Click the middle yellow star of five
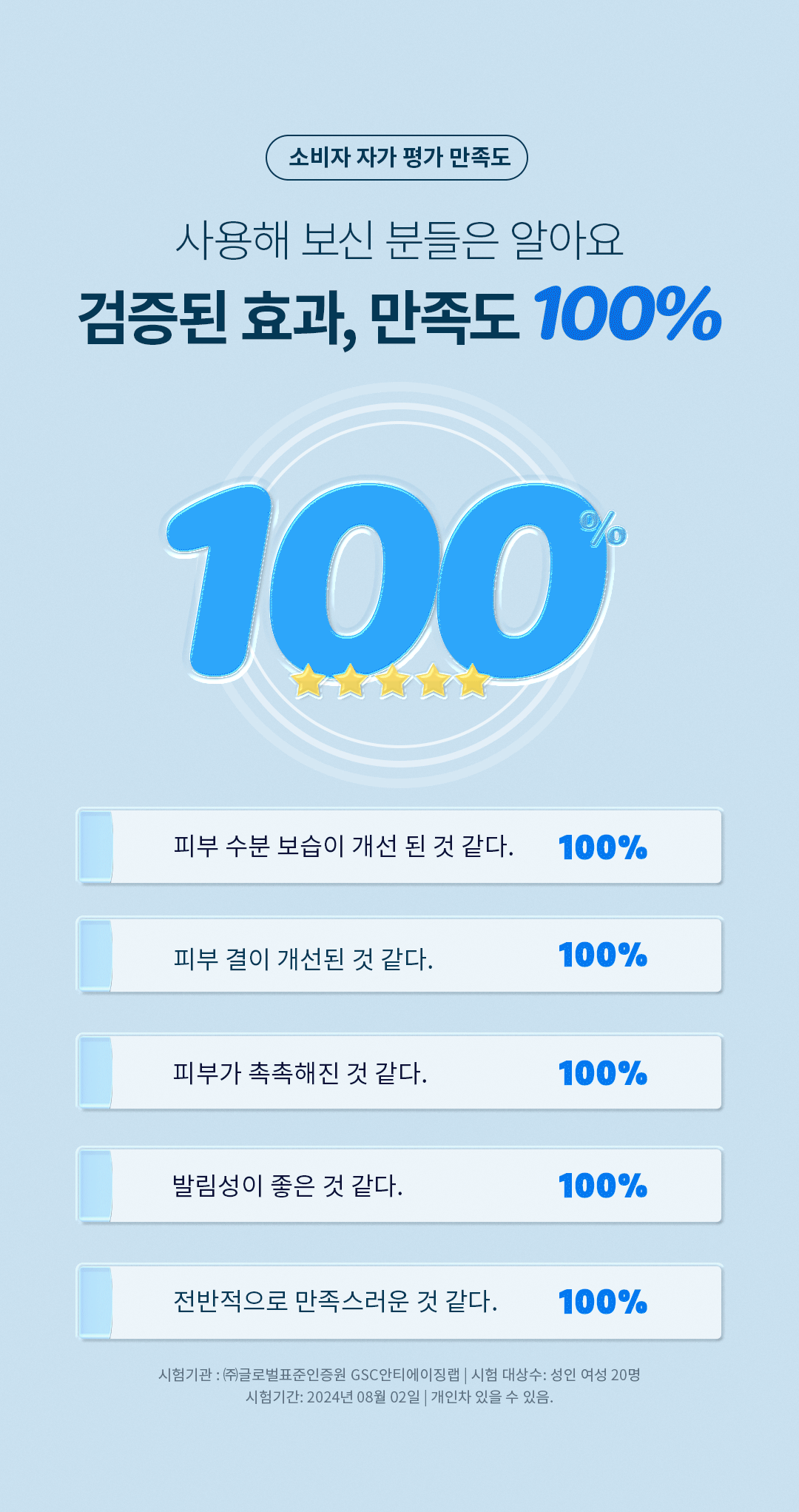This screenshot has width=799, height=1512. point(392,681)
